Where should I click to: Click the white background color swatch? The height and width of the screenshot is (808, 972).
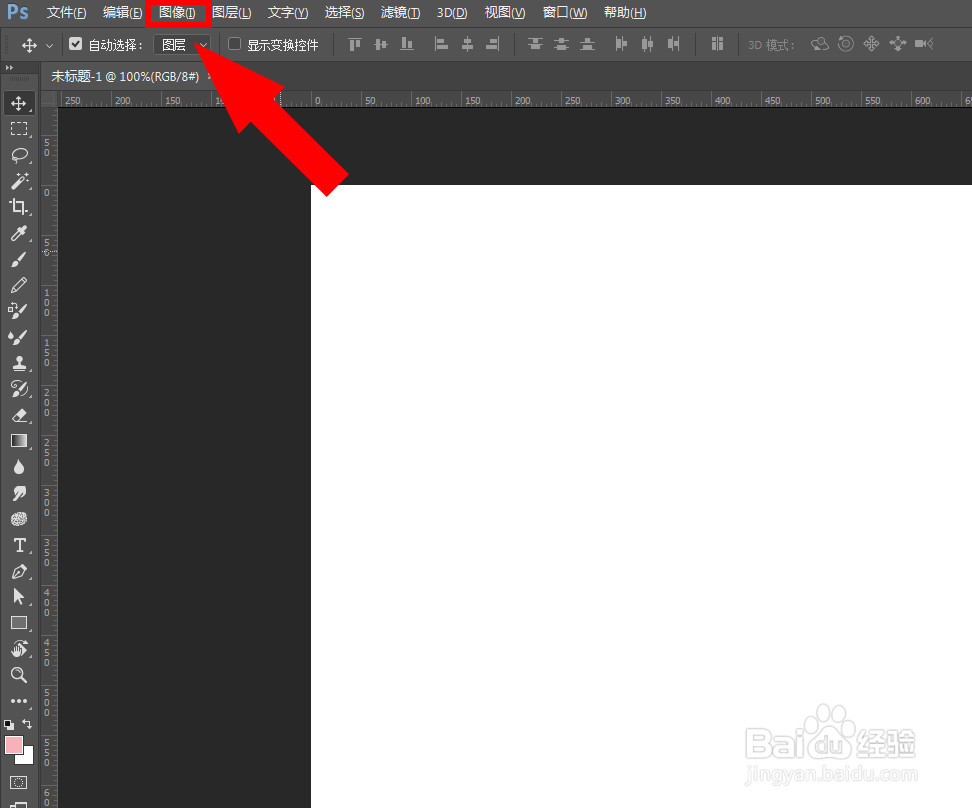(27, 757)
